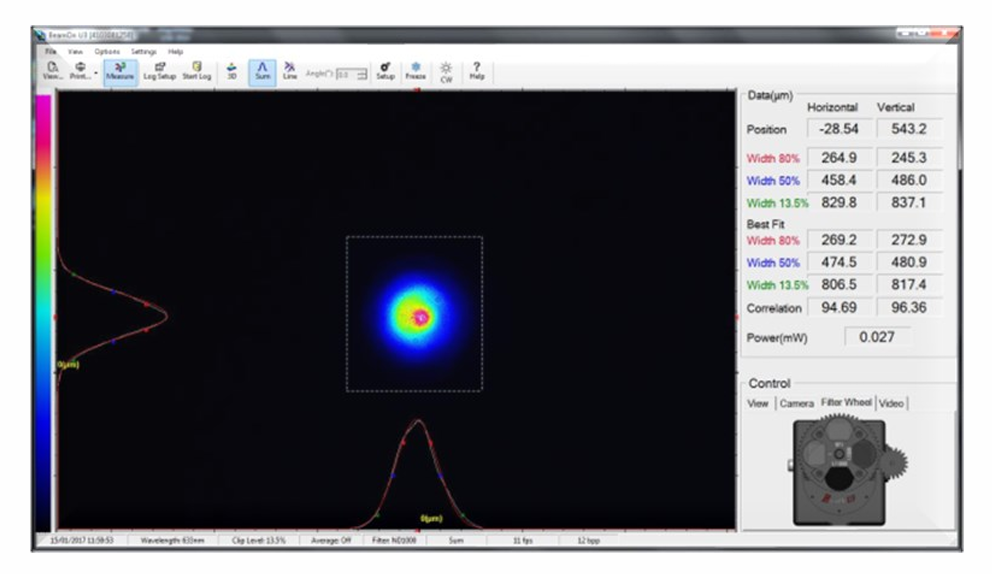Click the Help question mark icon
The image size is (992, 574).
click(477, 71)
